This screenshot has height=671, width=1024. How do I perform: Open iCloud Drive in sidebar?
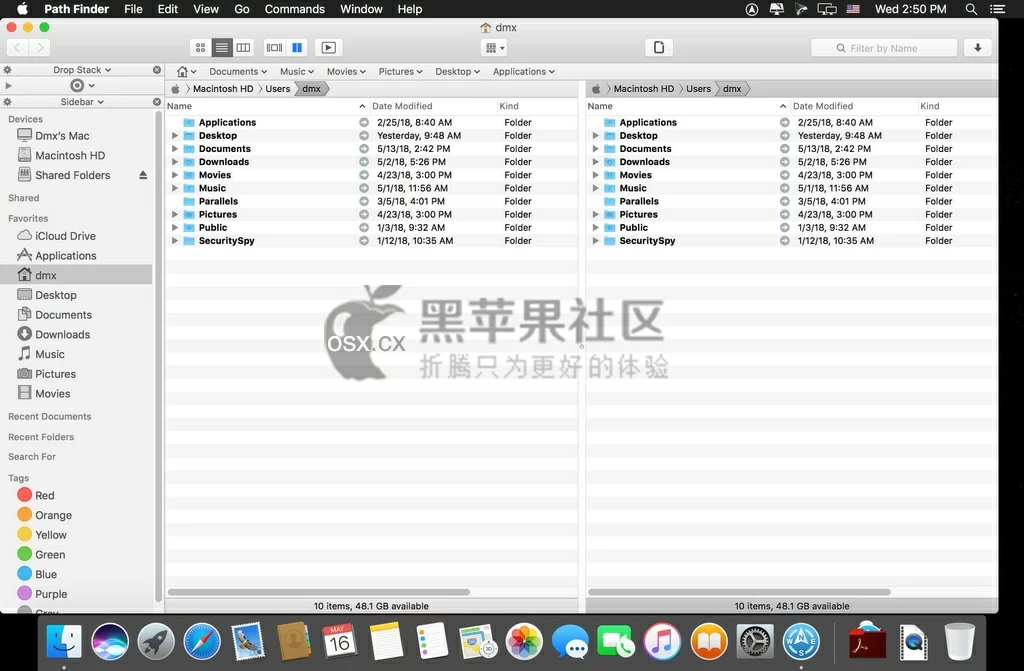click(65, 236)
